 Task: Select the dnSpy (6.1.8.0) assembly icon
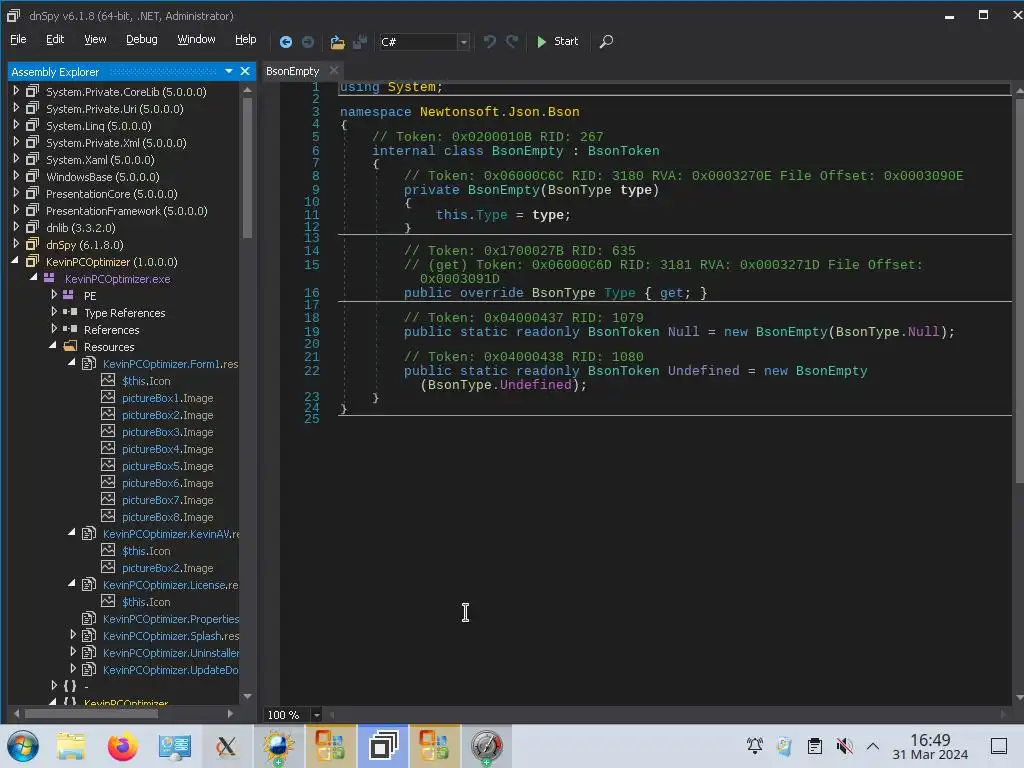pos(32,244)
